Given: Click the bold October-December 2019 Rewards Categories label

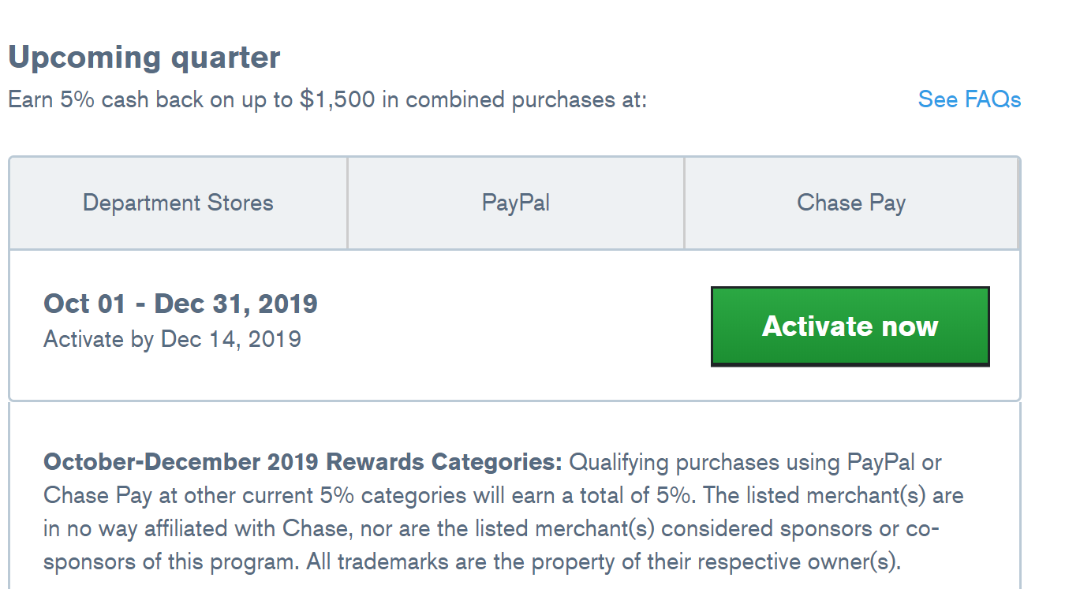Looking at the screenshot, I should pyautogui.click(x=303, y=463).
